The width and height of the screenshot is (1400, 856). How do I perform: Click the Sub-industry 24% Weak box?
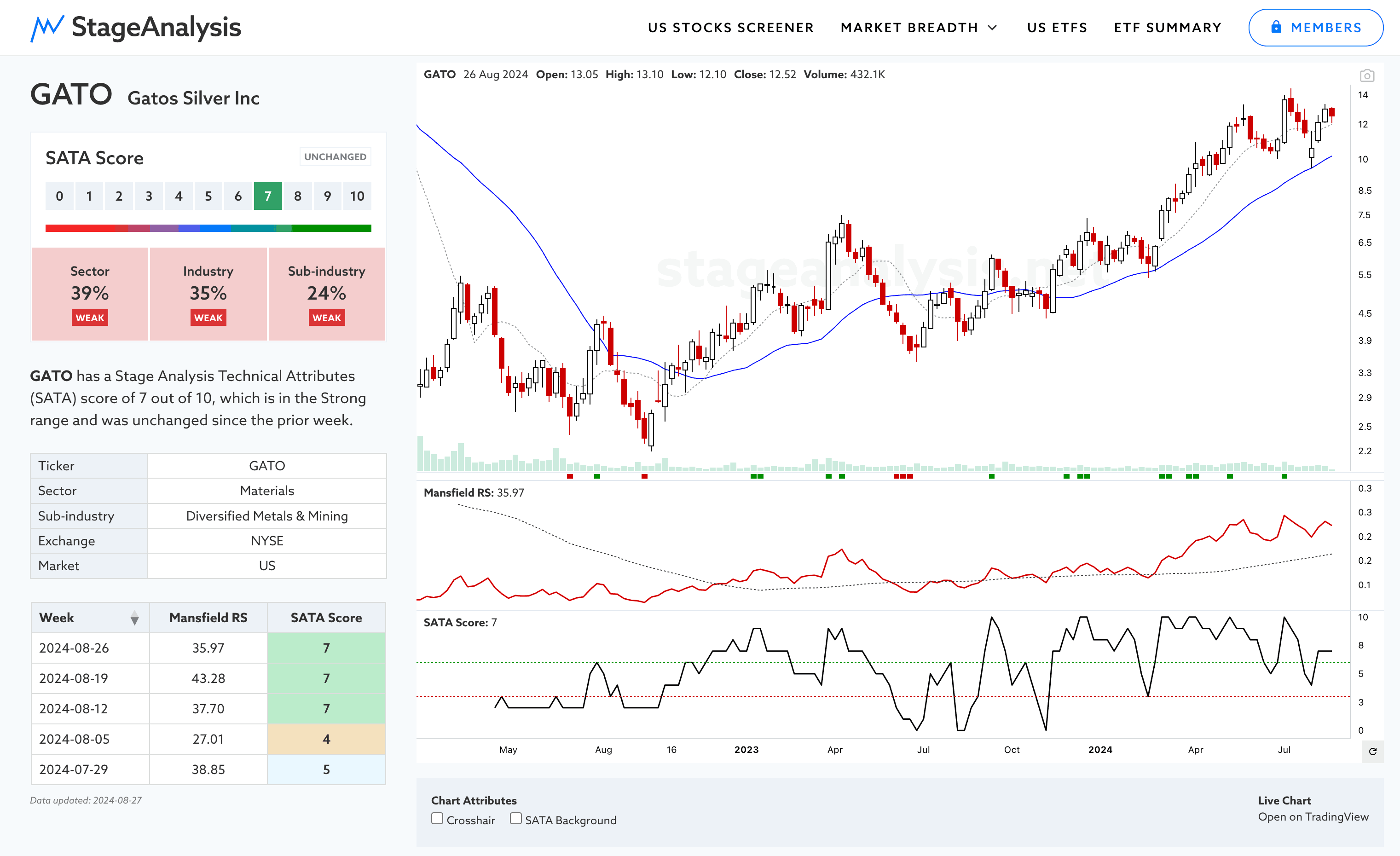click(327, 294)
